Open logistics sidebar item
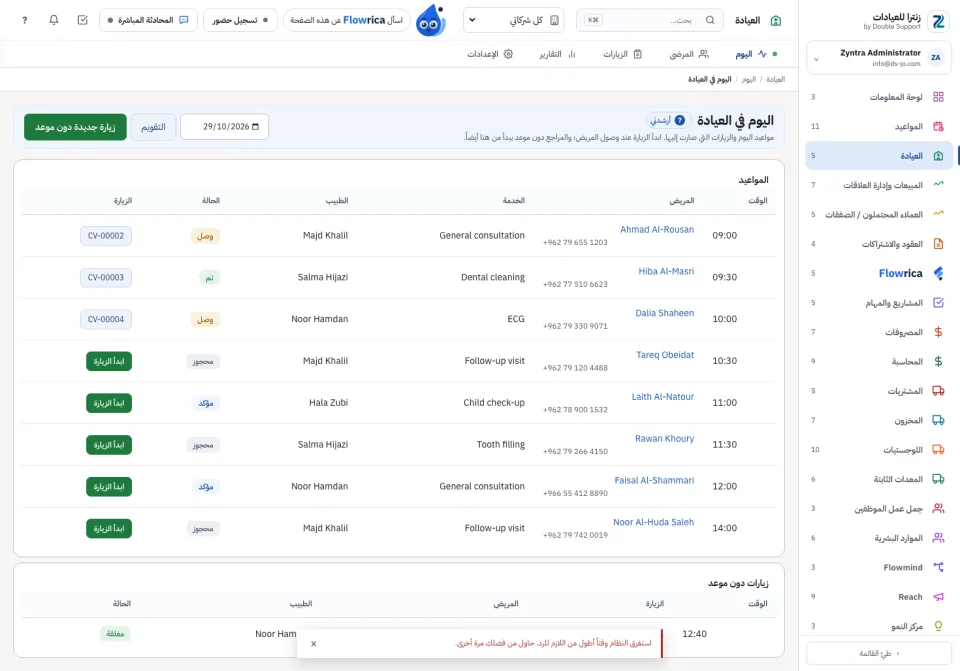Screen dimensions: 960x671 click(879, 449)
